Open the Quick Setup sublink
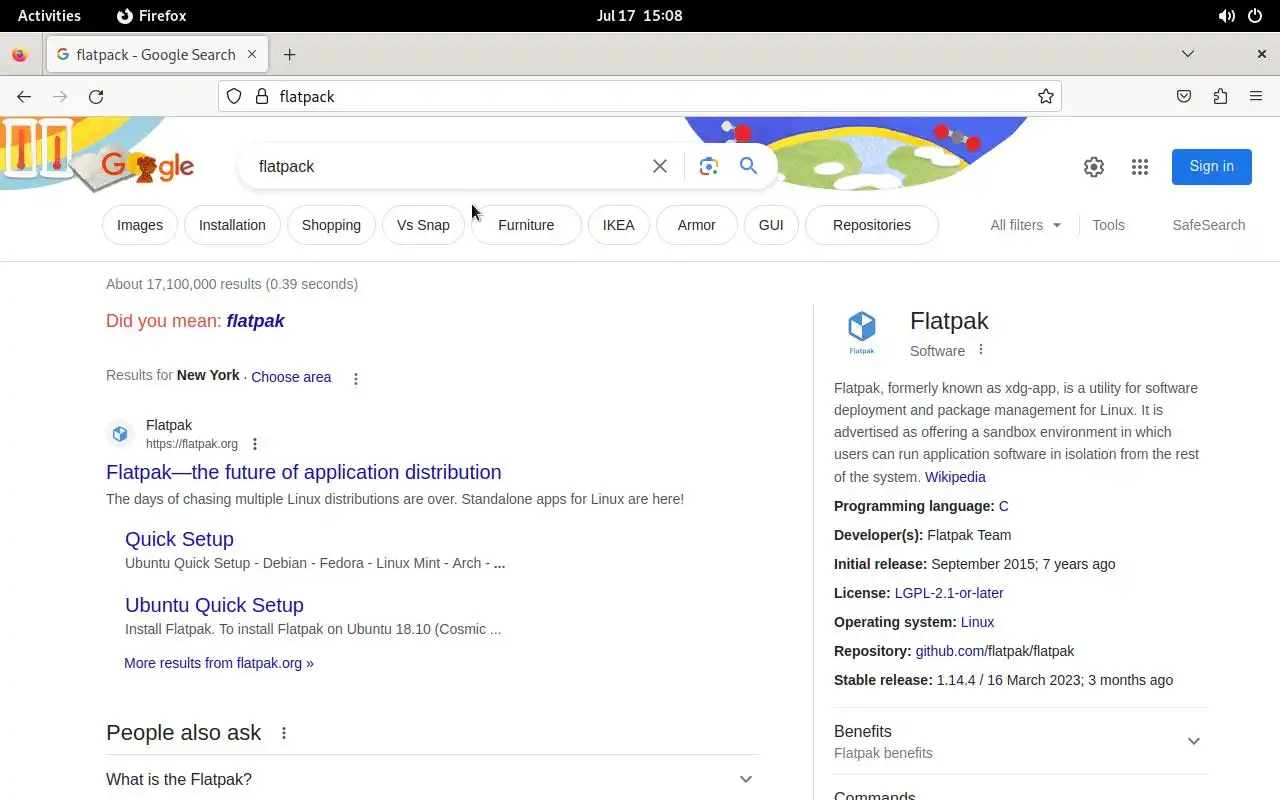Screen dimensions: 1280x800 [x=179, y=539]
